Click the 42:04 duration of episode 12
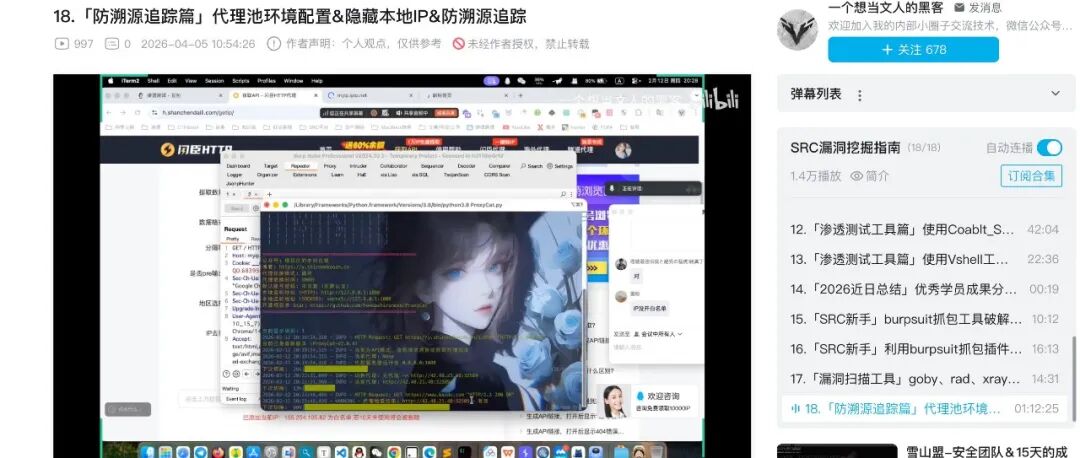Viewport: 1080px width, 458px height. pyautogui.click(x=1043, y=229)
